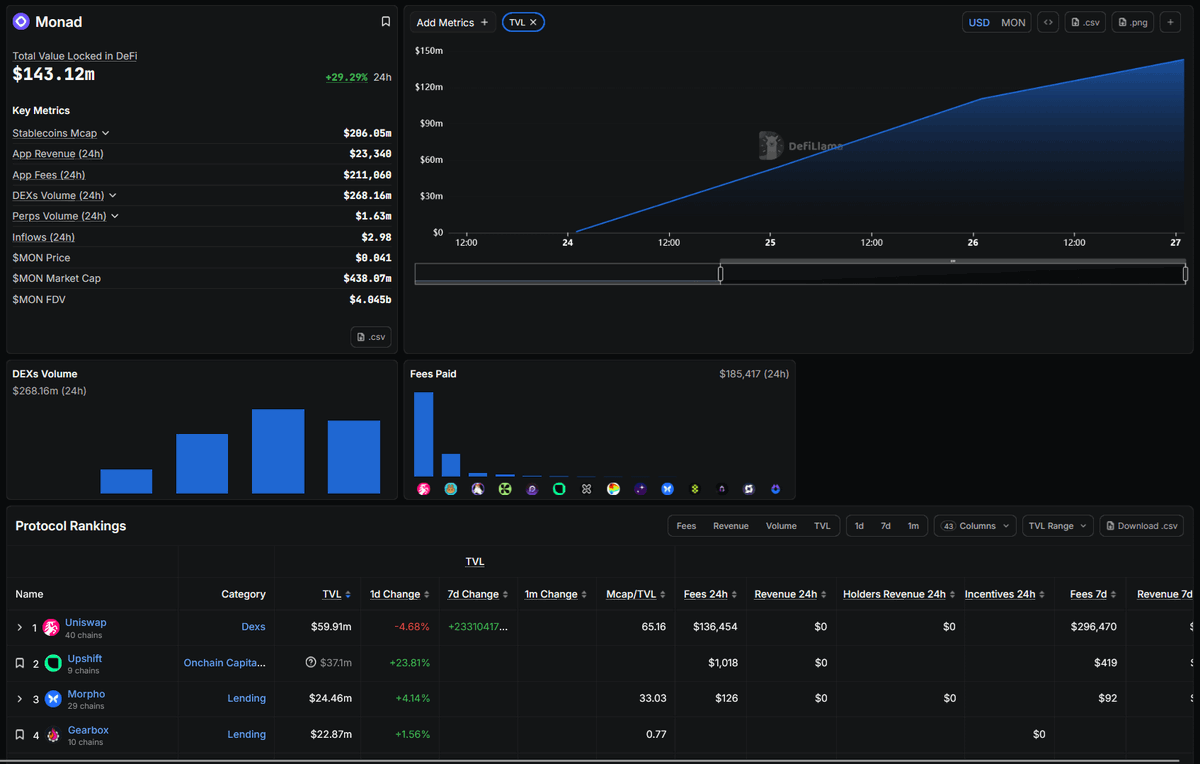Sort table by Mcap/TVL

pyautogui.click(x=636, y=594)
